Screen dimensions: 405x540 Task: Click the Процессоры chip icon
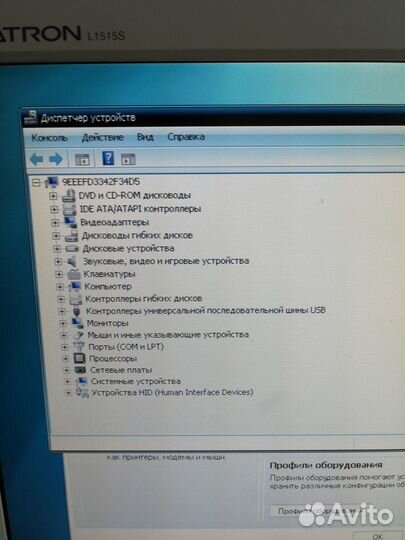(x=80, y=359)
